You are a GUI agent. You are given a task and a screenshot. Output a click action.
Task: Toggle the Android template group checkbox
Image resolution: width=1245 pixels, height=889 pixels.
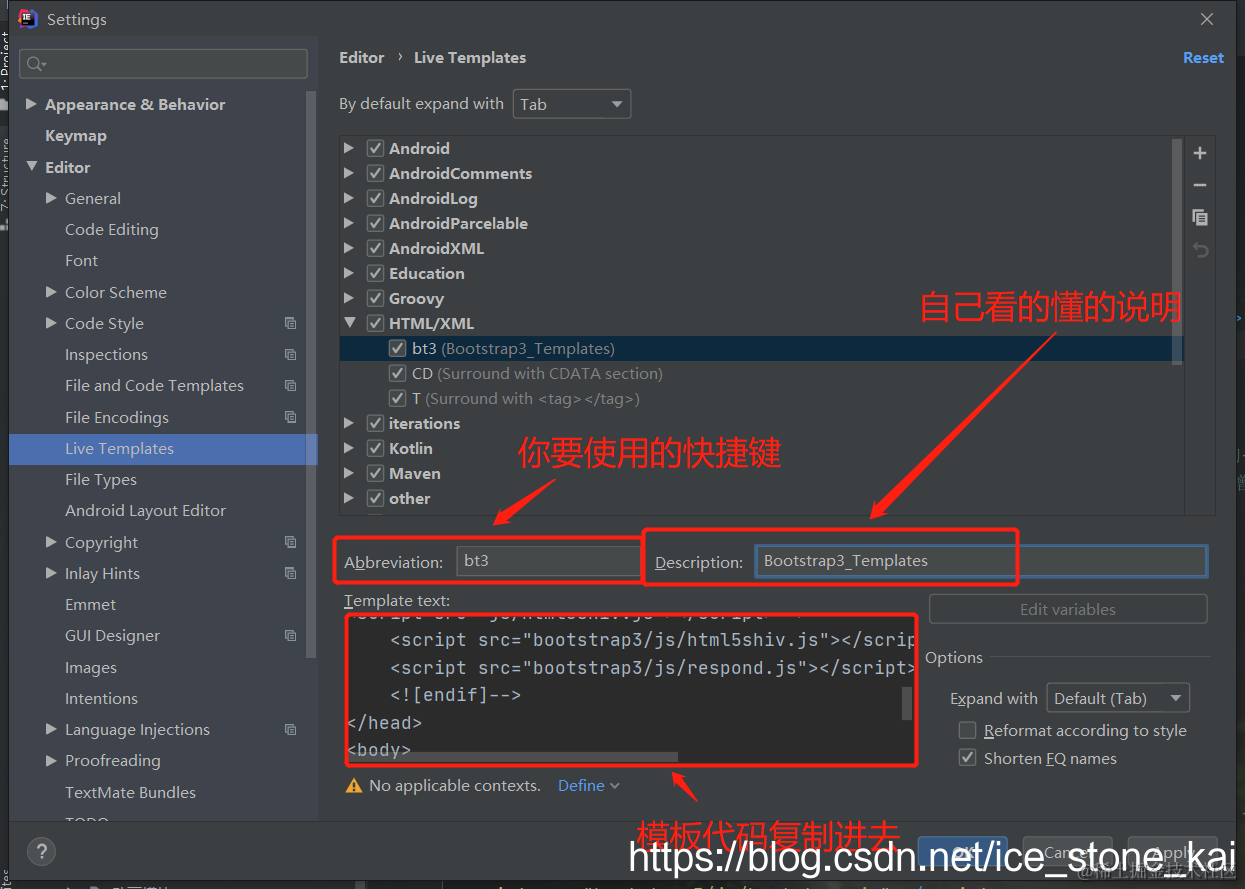(x=375, y=148)
